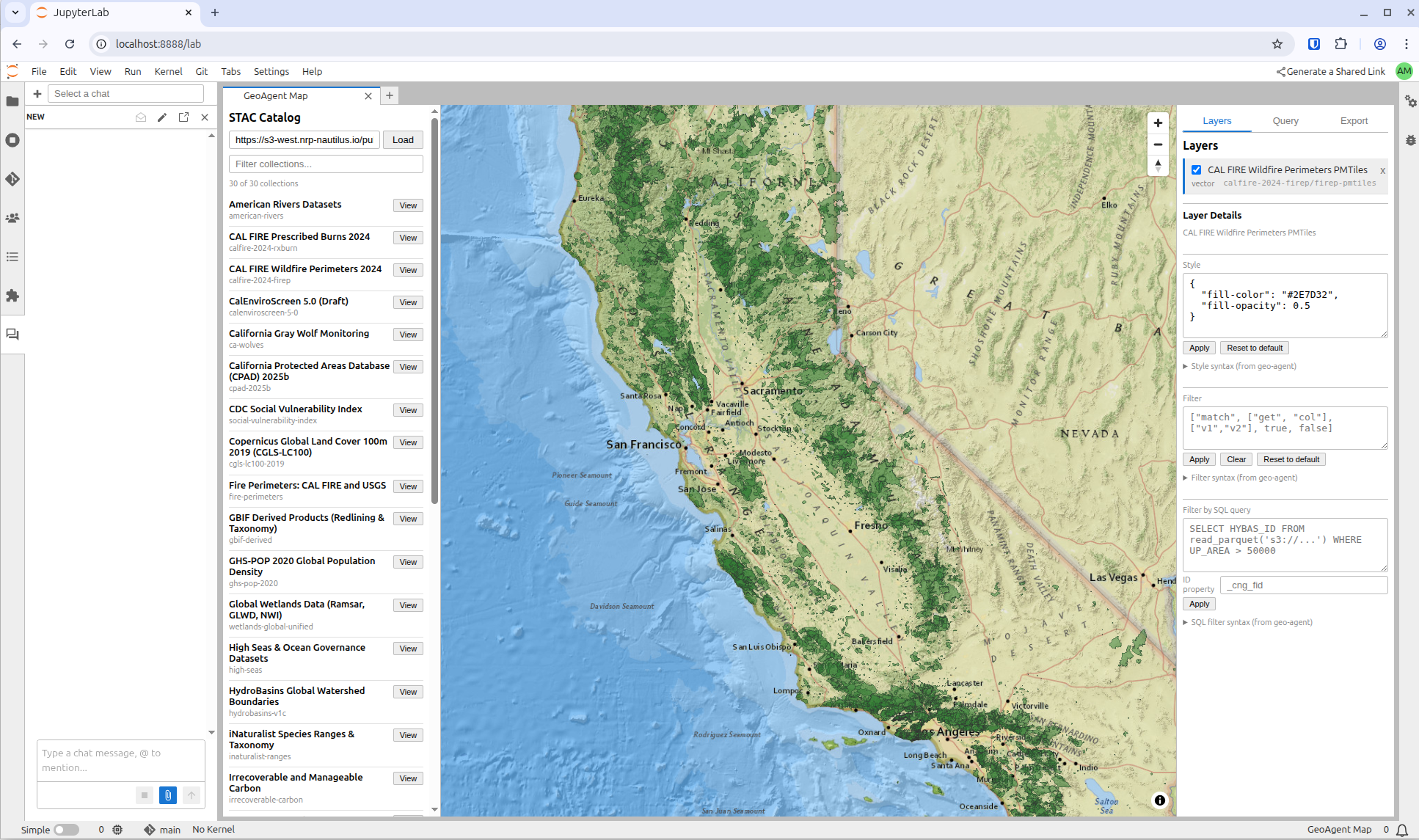
Task: Click the send message arrow button
Action: coord(191,795)
